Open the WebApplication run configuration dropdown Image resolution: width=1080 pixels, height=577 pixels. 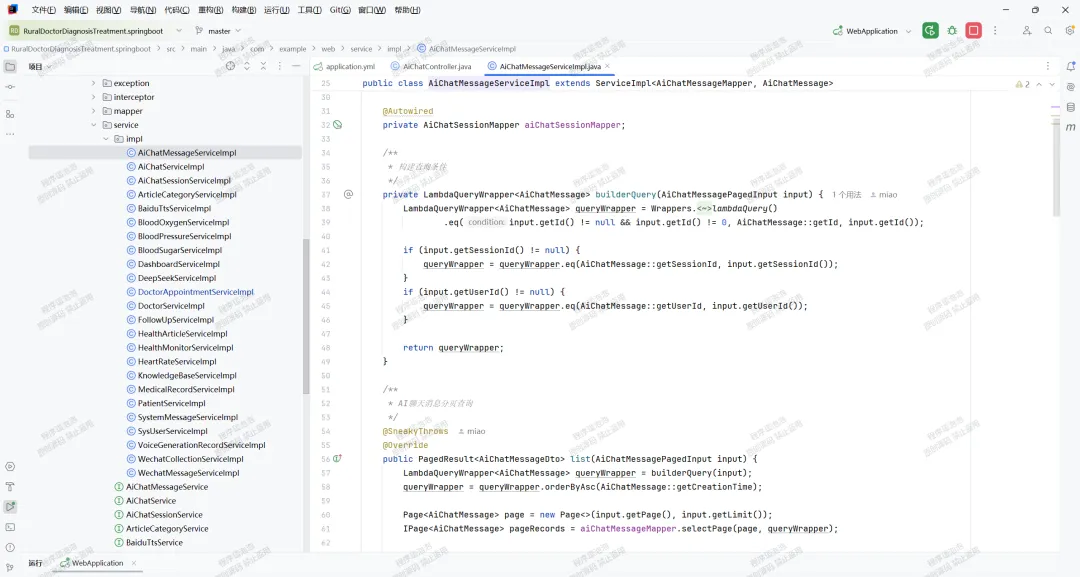(872, 31)
